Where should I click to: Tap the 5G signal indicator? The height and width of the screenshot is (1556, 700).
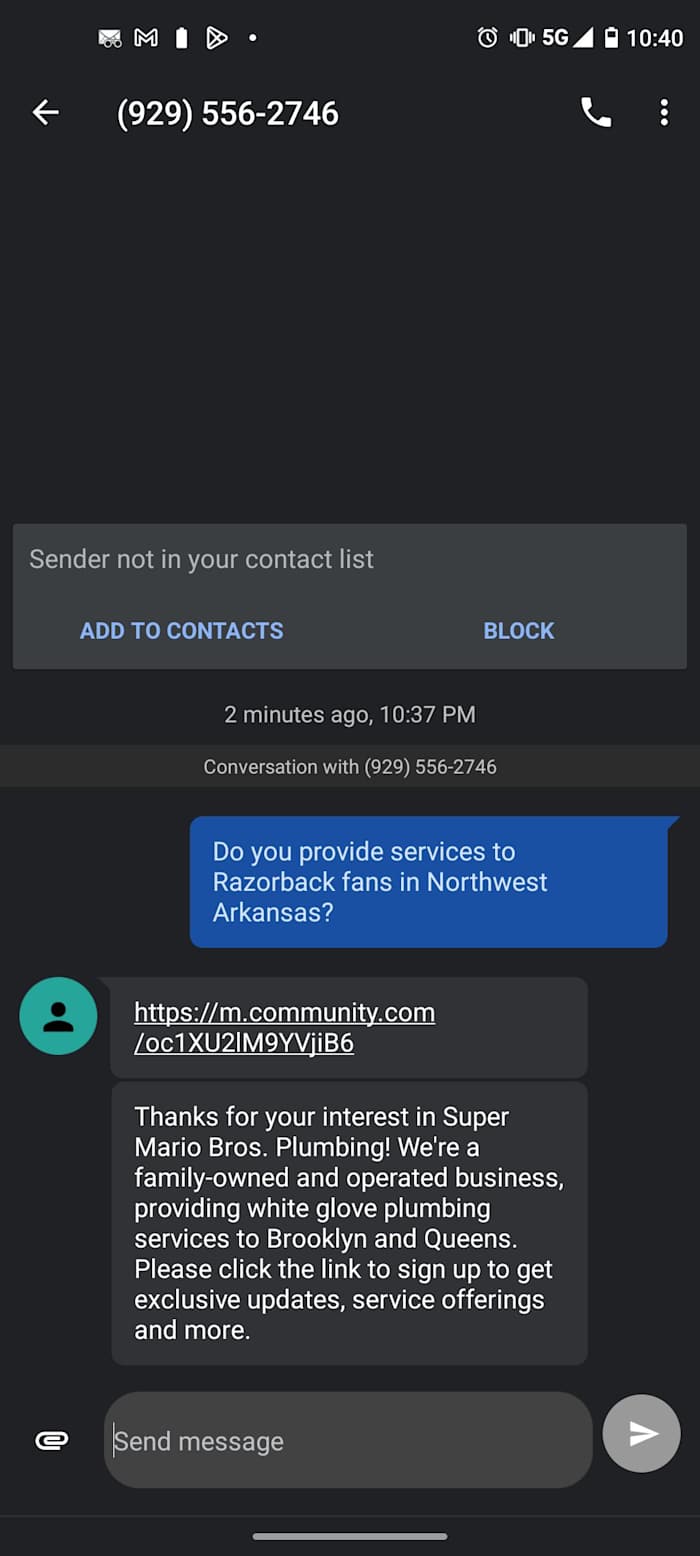(556, 37)
